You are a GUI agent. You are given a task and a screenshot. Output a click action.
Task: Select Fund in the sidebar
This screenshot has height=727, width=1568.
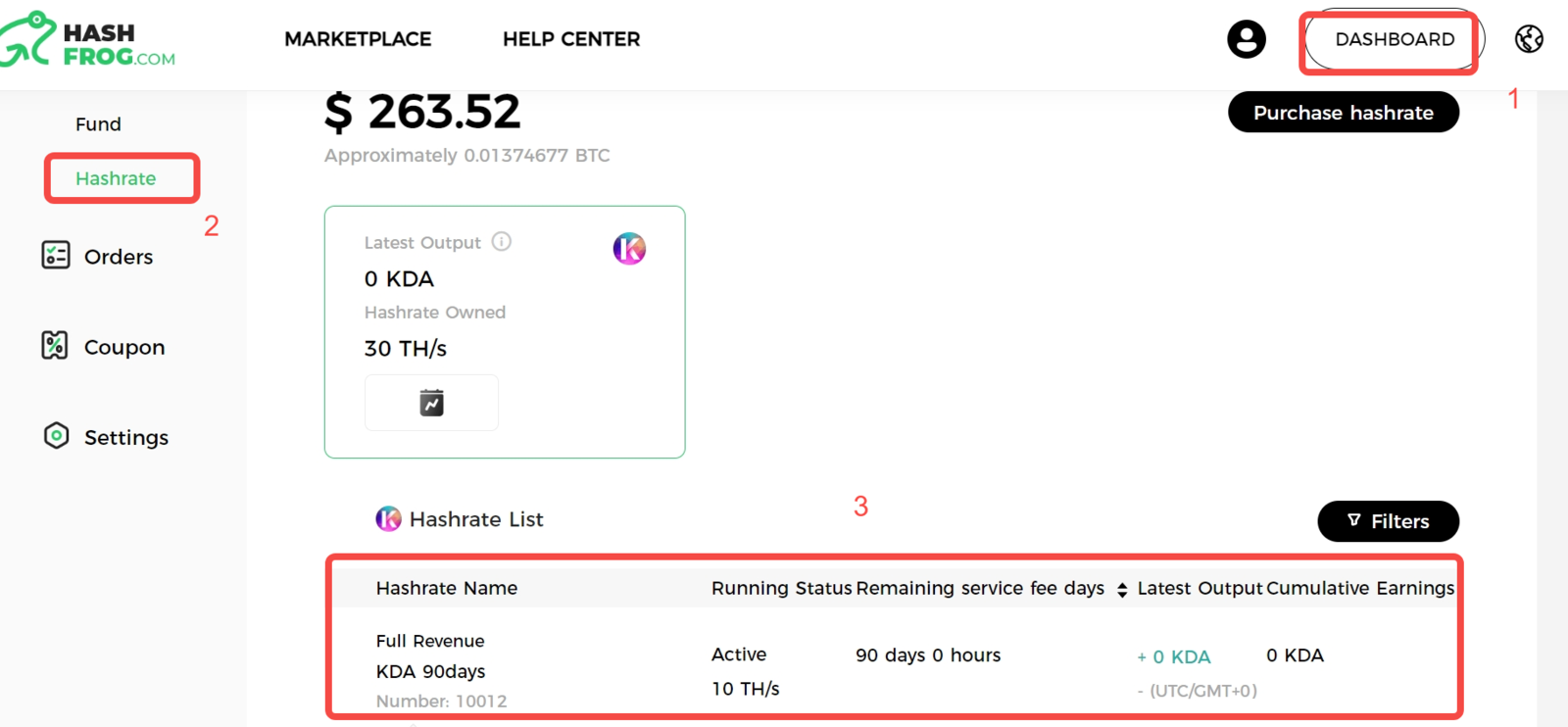pyautogui.click(x=98, y=124)
